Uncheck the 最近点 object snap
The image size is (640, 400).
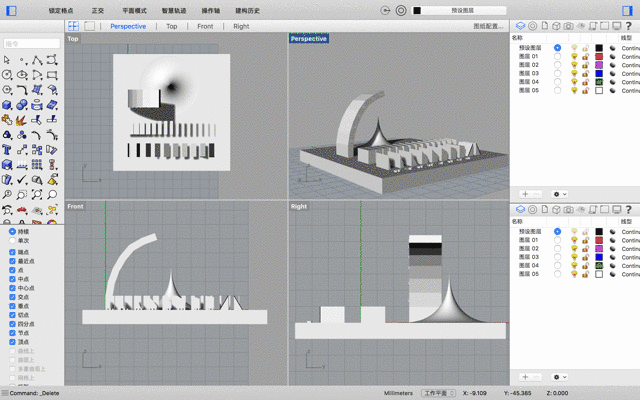(12, 261)
